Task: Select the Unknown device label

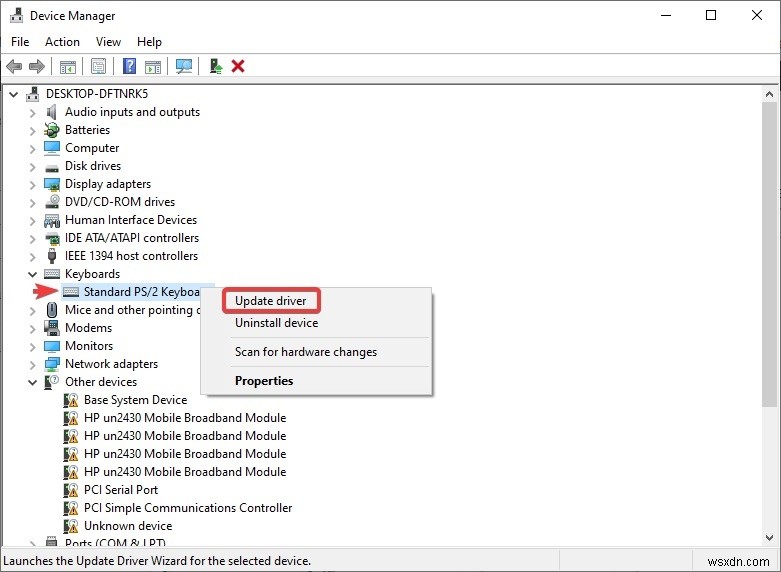Action: (128, 526)
